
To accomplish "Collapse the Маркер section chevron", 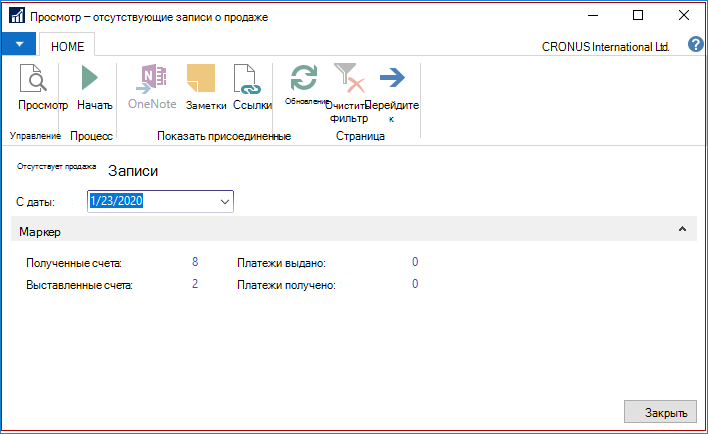I will coord(682,229).
